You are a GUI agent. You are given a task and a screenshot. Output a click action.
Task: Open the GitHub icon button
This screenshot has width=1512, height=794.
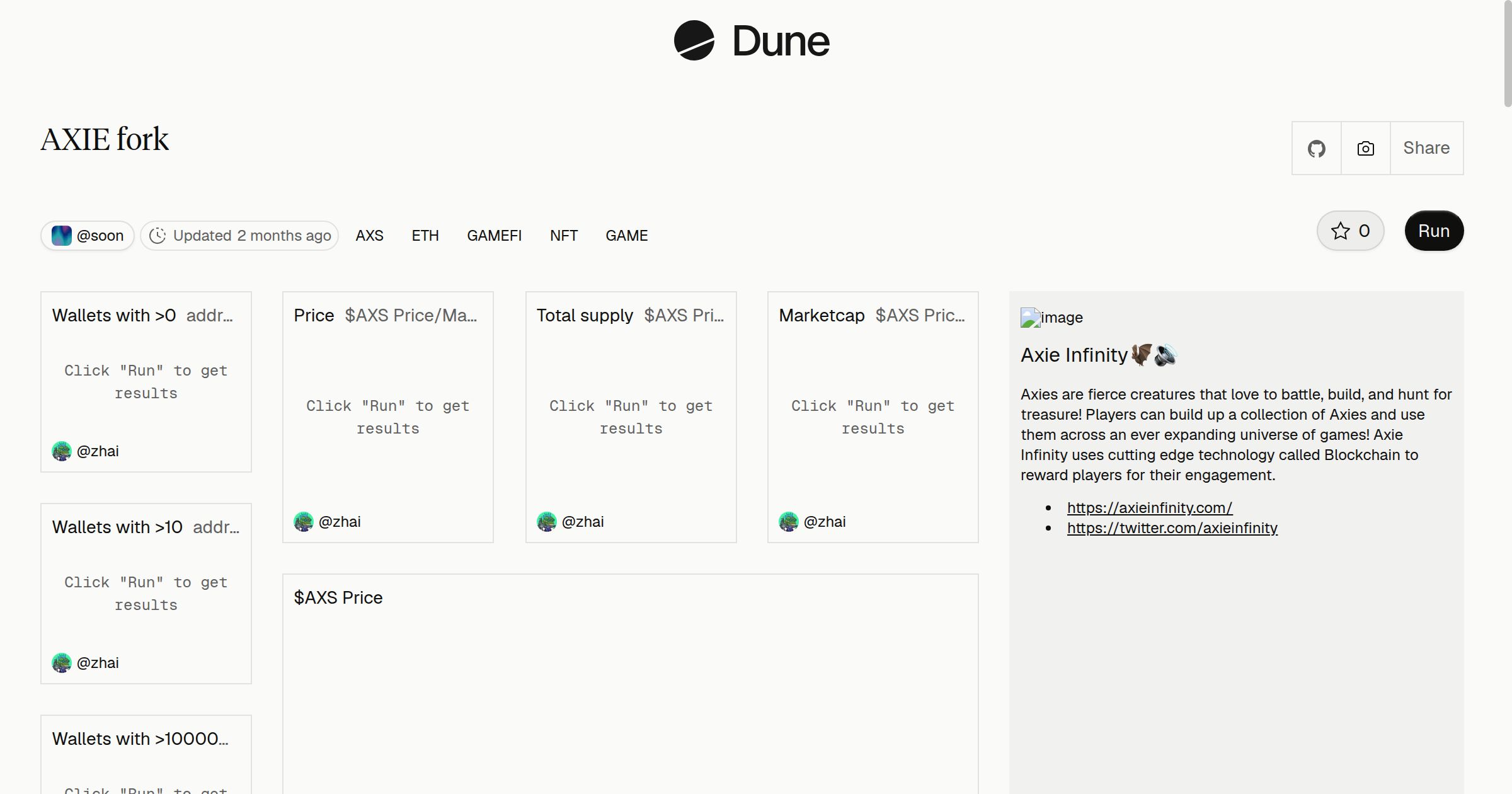pos(1317,148)
